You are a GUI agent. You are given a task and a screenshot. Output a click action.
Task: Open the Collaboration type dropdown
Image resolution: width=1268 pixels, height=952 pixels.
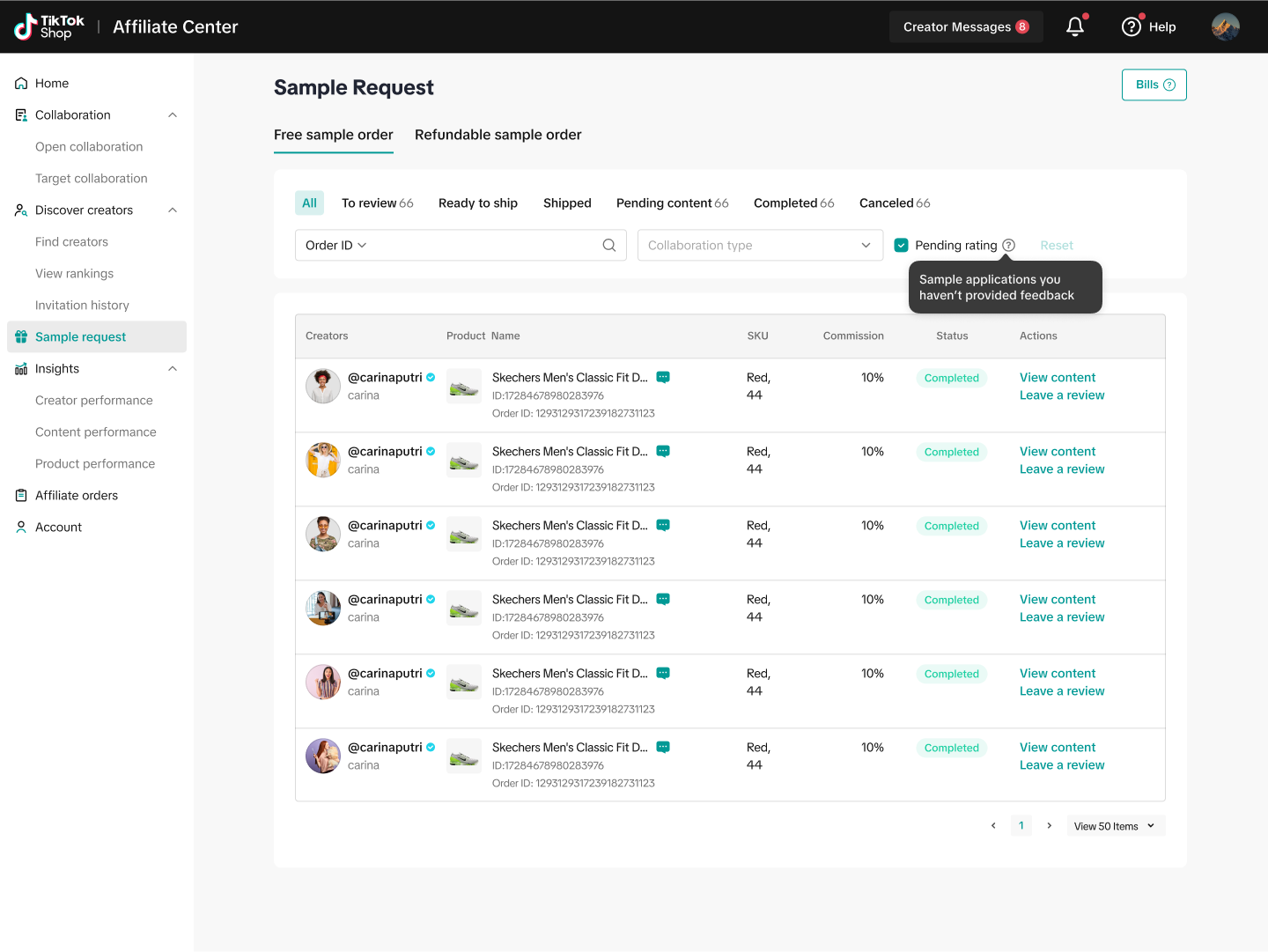(x=760, y=246)
